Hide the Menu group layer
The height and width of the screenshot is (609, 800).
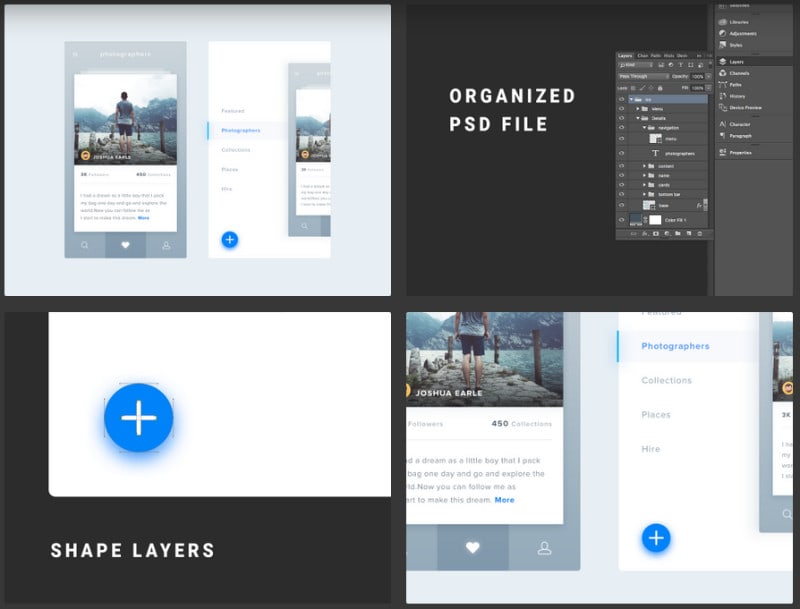coord(621,109)
